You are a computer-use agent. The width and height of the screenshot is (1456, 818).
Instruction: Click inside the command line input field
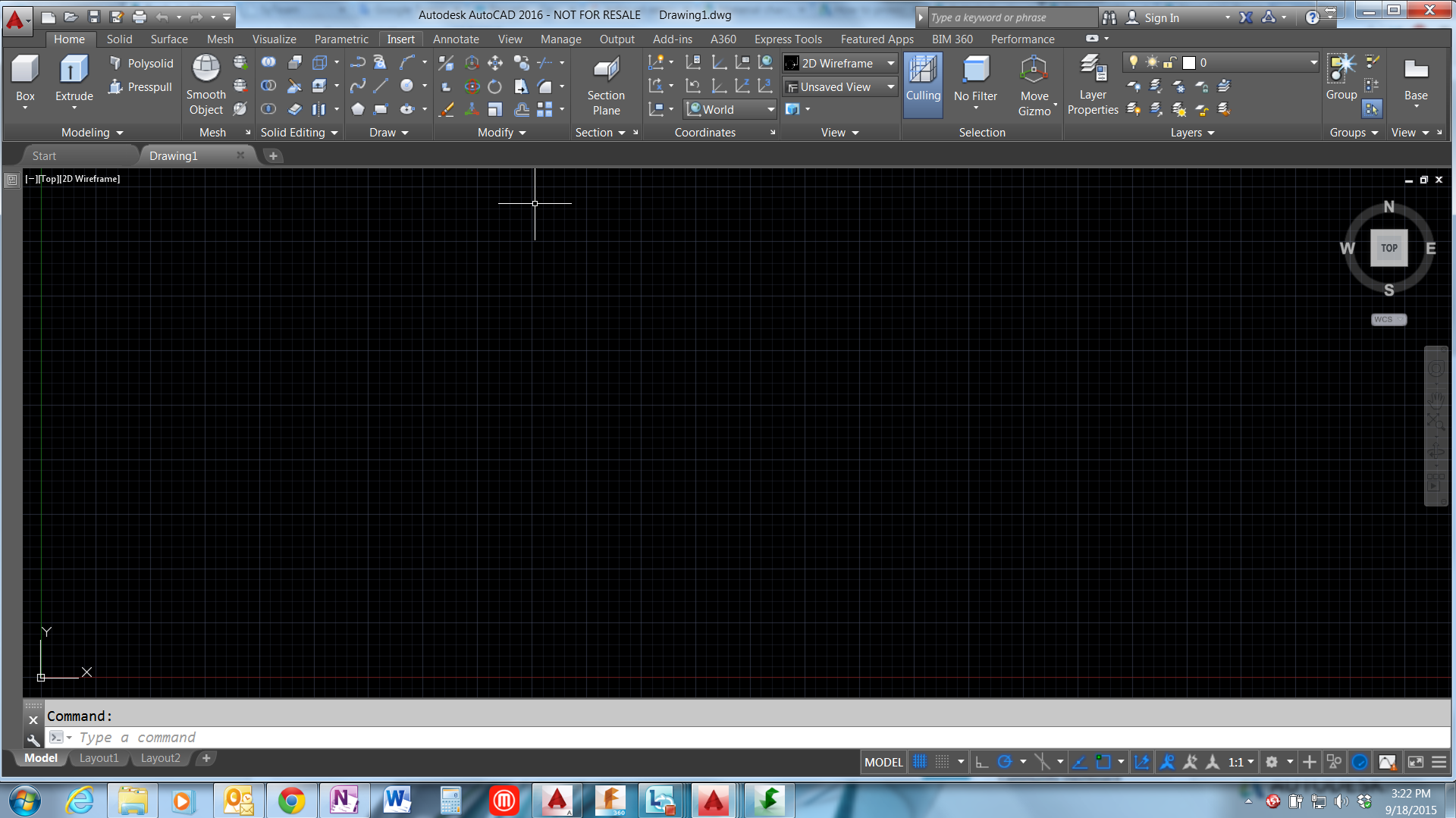[x=303, y=737]
